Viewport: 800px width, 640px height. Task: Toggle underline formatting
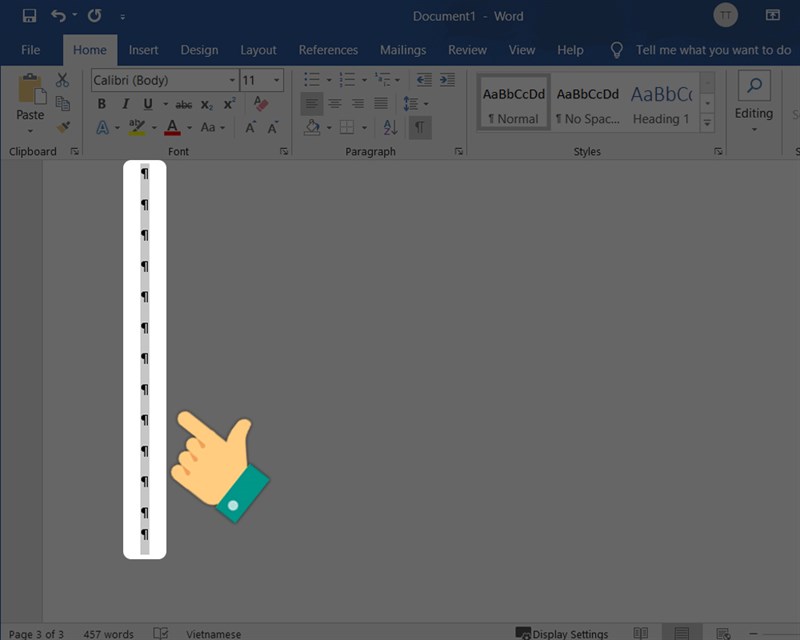click(148, 104)
